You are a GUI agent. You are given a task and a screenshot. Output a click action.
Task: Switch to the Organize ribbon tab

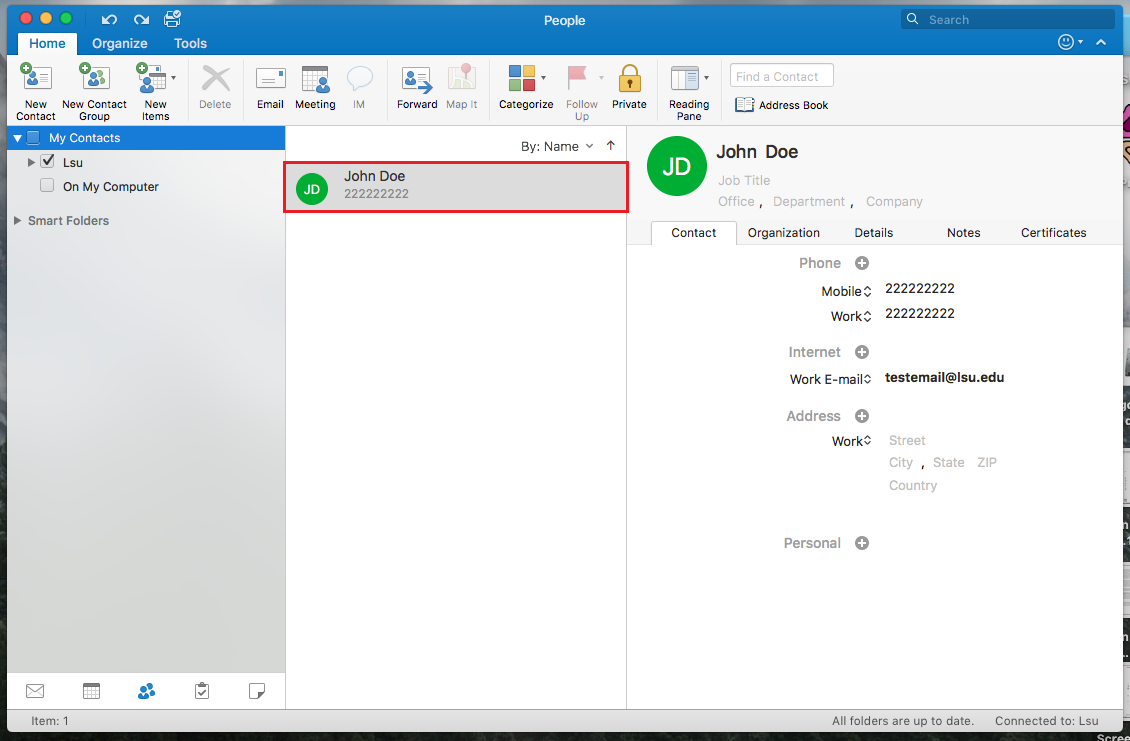pyautogui.click(x=120, y=43)
